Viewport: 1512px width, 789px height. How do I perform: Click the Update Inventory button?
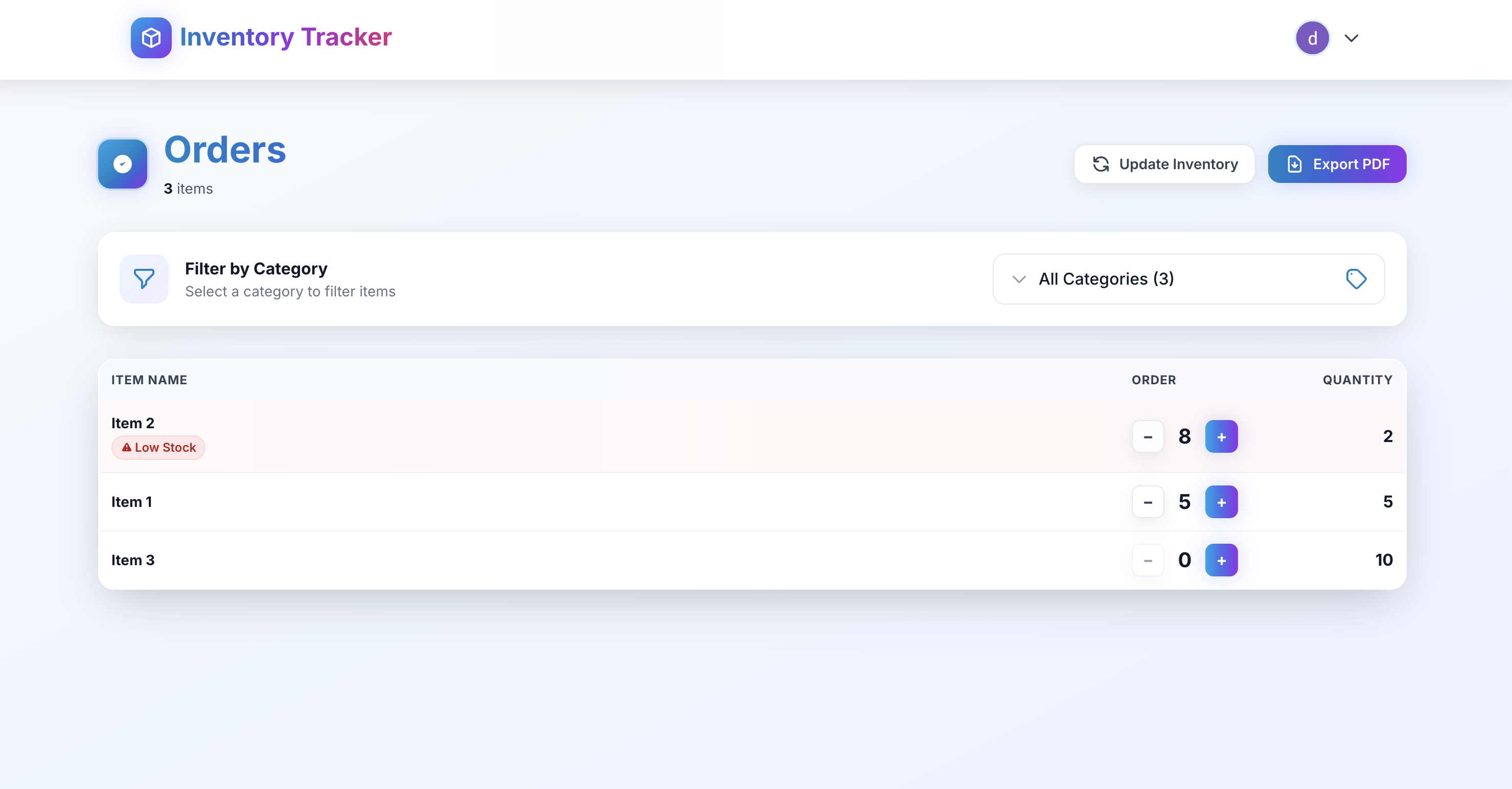tap(1164, 164)
